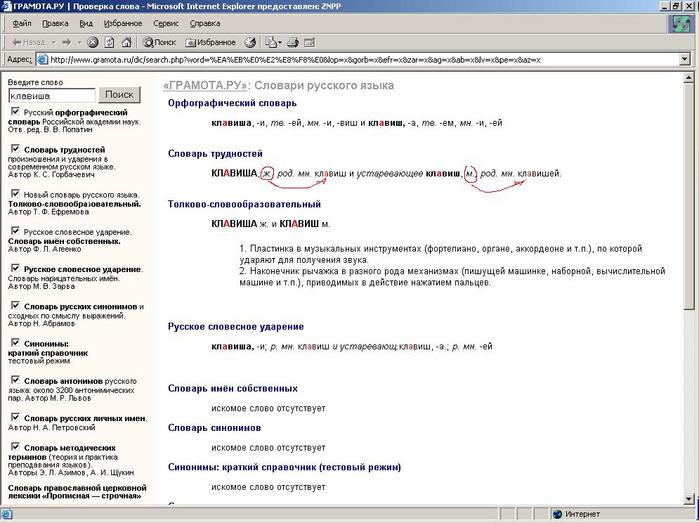The height and width of the screenshot is (523, 699).
Task: Open the Избранное toolbar favorites pane
Action: pyautogui.click(x=210, y=42)
